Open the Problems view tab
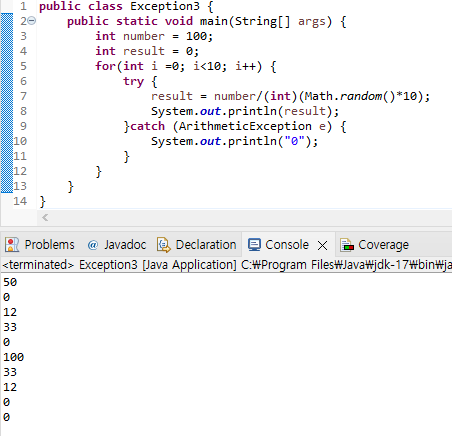Screen dimensions: 452x436 (x=40, y=245)
